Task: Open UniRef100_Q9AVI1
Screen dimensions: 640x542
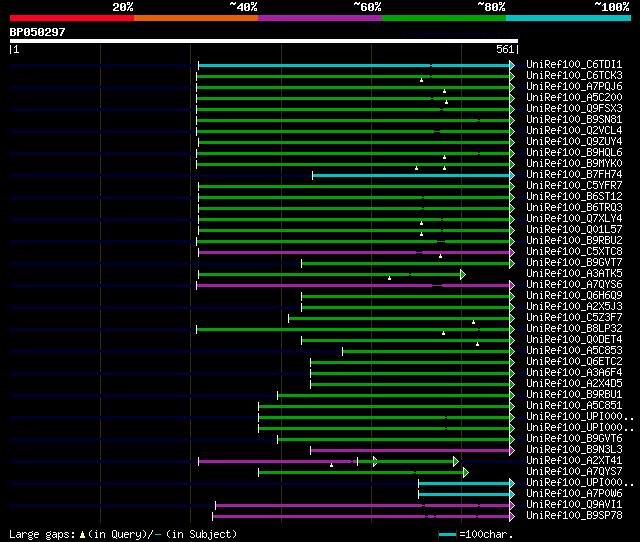Action: 574,505
